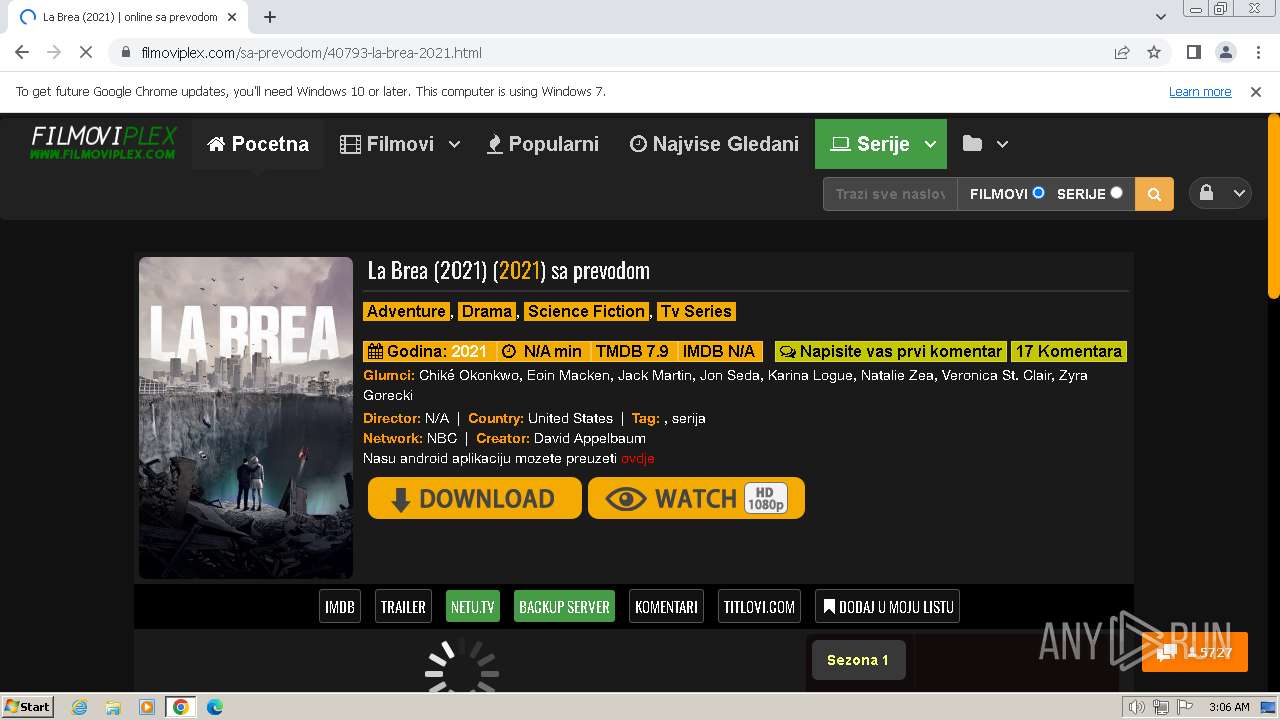The height and width of the screenshot is (720, 1280).
Task: Open the 17 Komentara link
Action: tap(1069, 351)
